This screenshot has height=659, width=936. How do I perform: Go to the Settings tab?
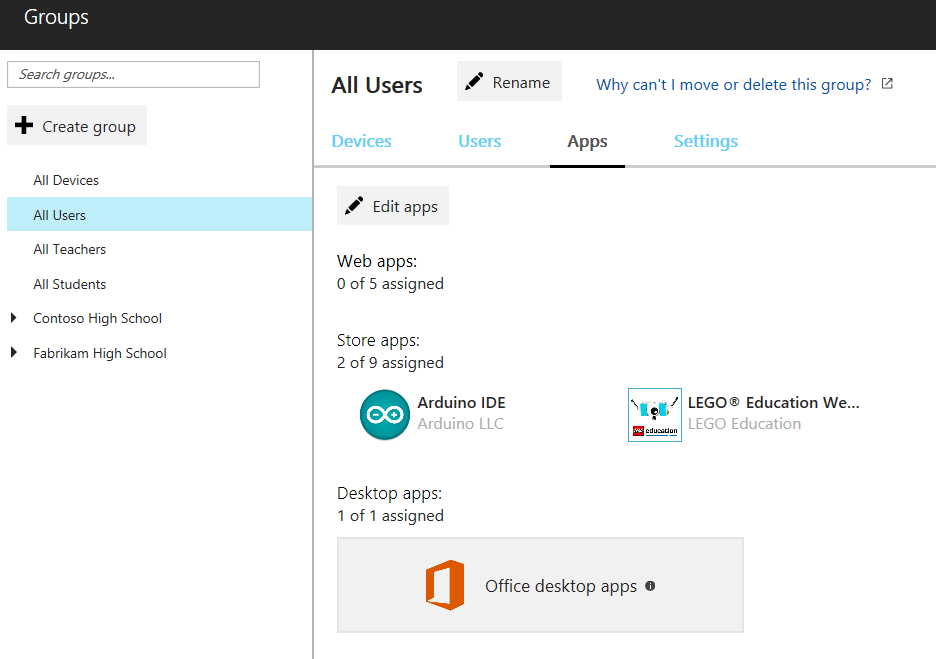pyautogui.click(x=706, y=141)
